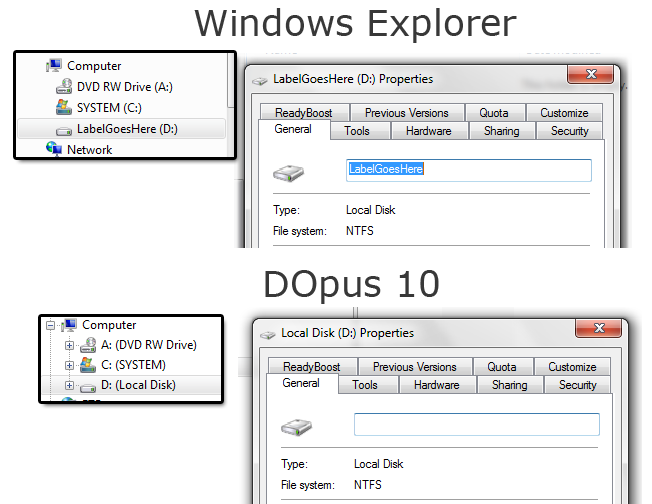The width and height of the screenshot is (652, 504).
Task: Click the volume label field containing LabelGoesHere
Action: (x=469, y=170)
